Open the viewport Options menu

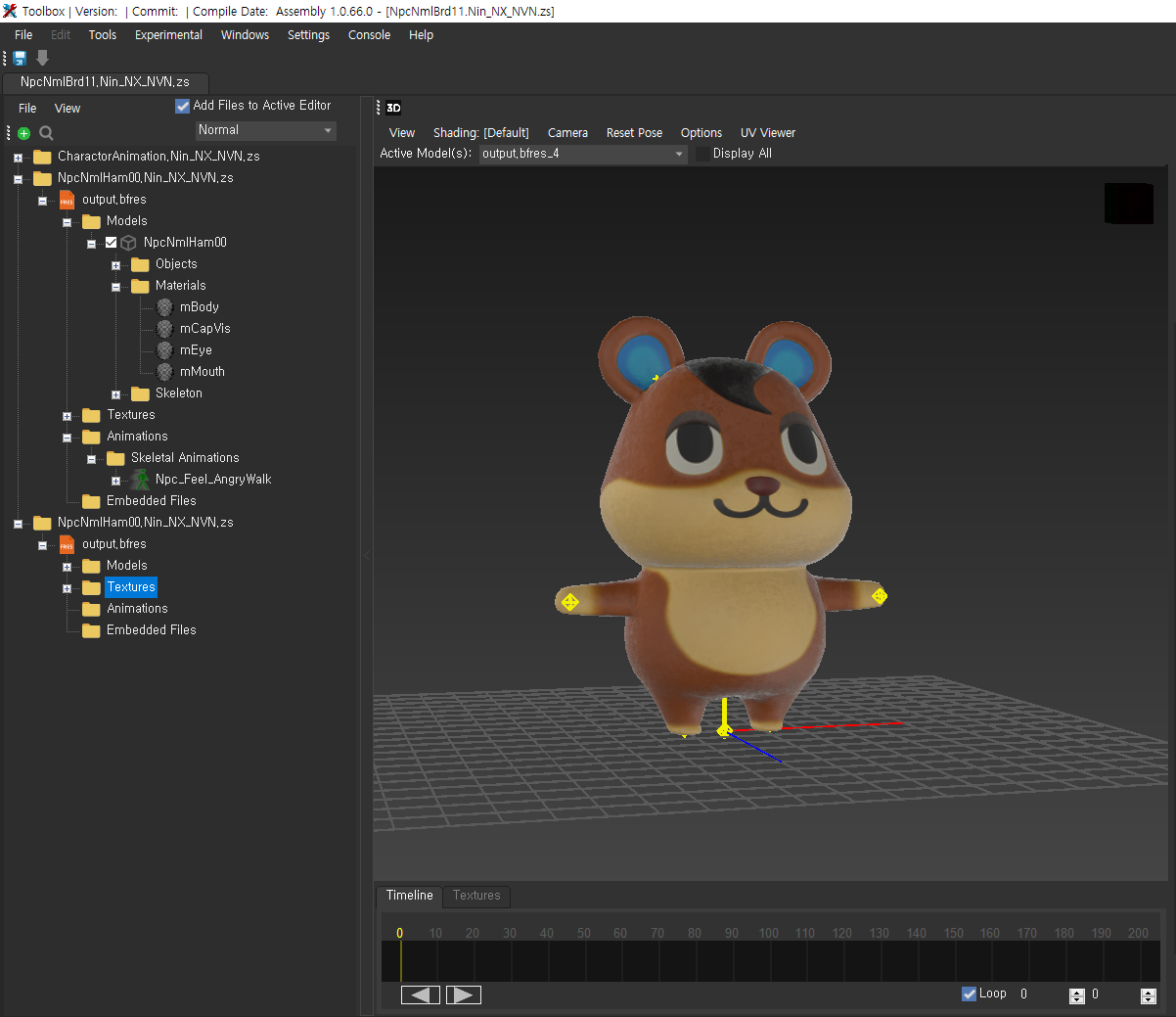701,133
